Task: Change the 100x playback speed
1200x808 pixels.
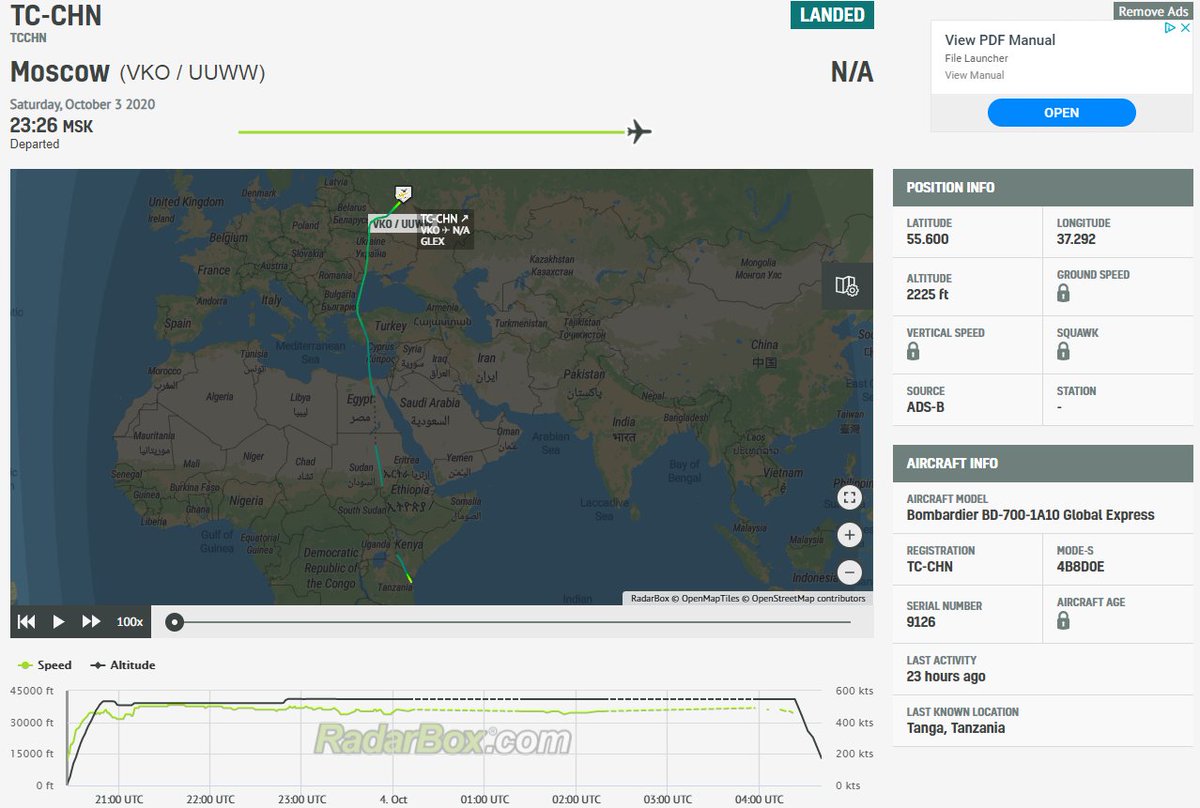Action: [x=130, y=622]
